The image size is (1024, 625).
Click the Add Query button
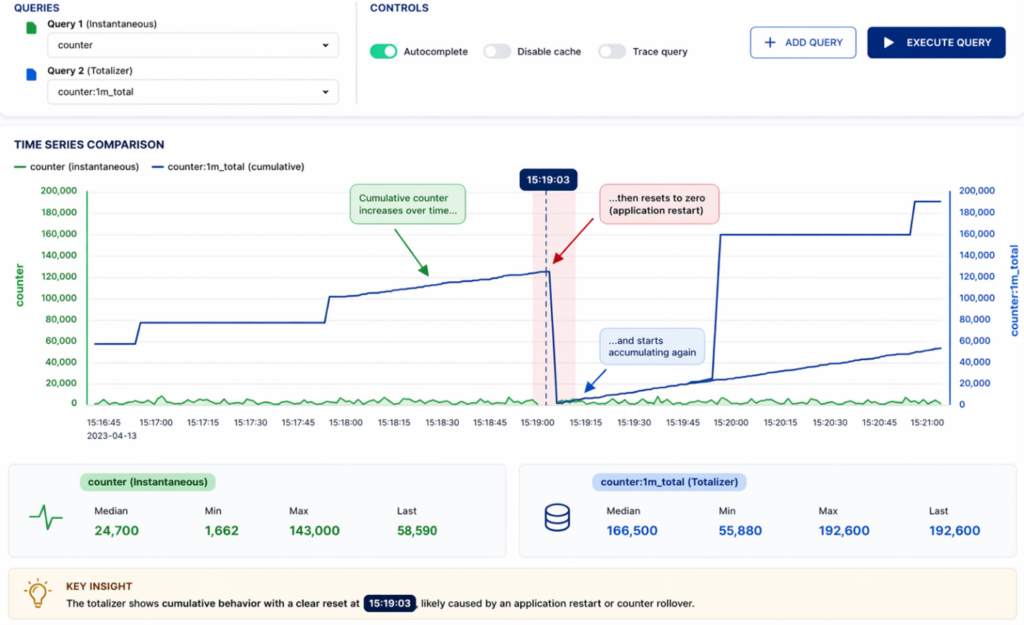tap(803, 43)
